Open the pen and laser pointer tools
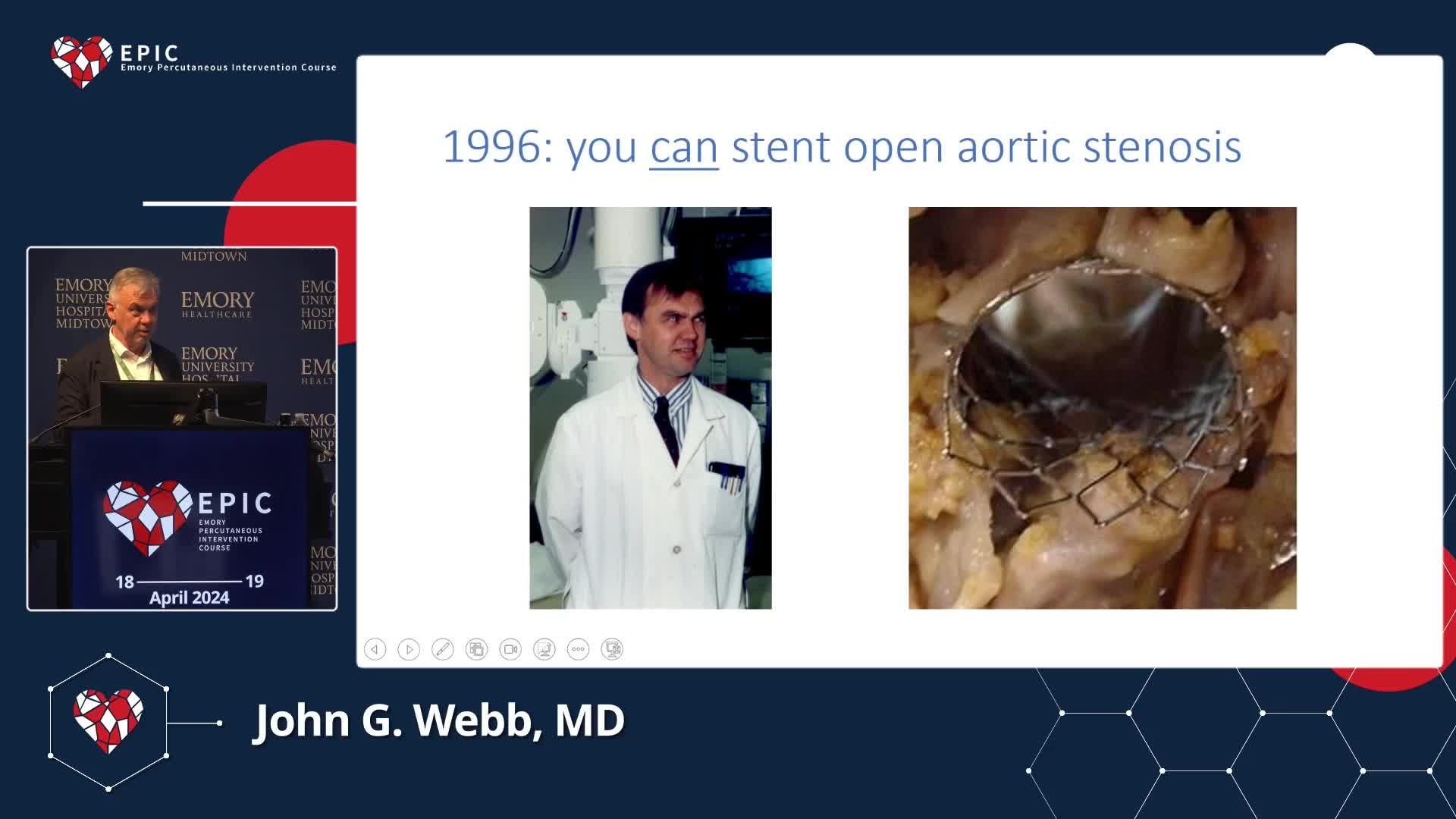The width and height of the screenshot is (1456, 819). (442, 649)
